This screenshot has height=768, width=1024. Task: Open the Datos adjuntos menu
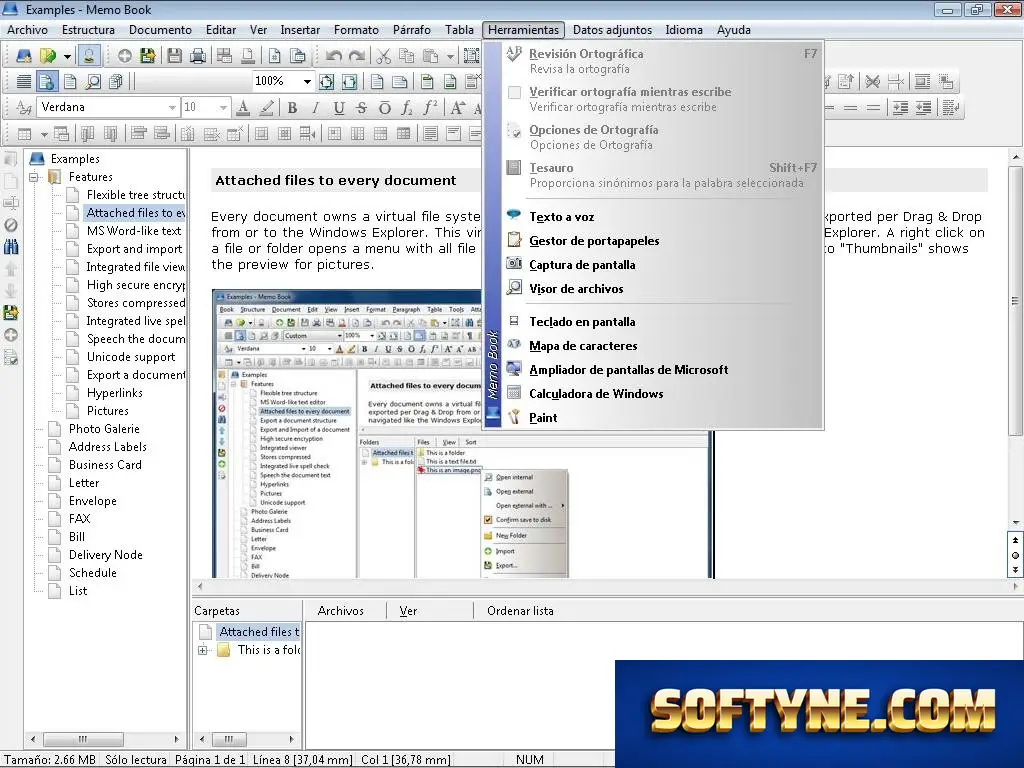[x=612, y=30]
